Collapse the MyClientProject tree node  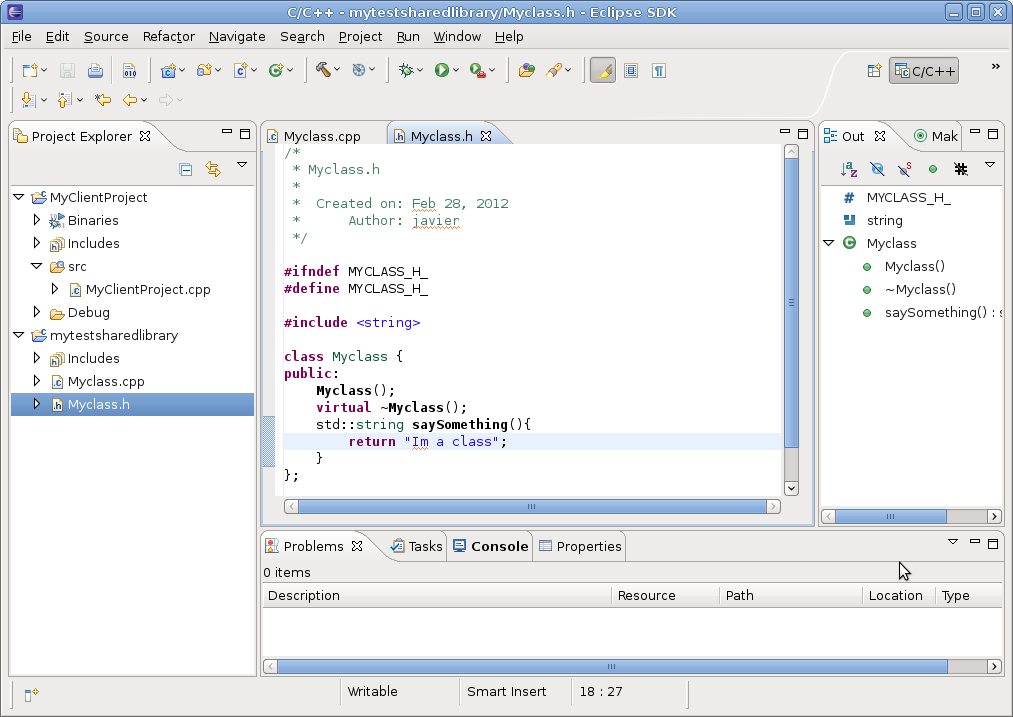click(19, 197)
